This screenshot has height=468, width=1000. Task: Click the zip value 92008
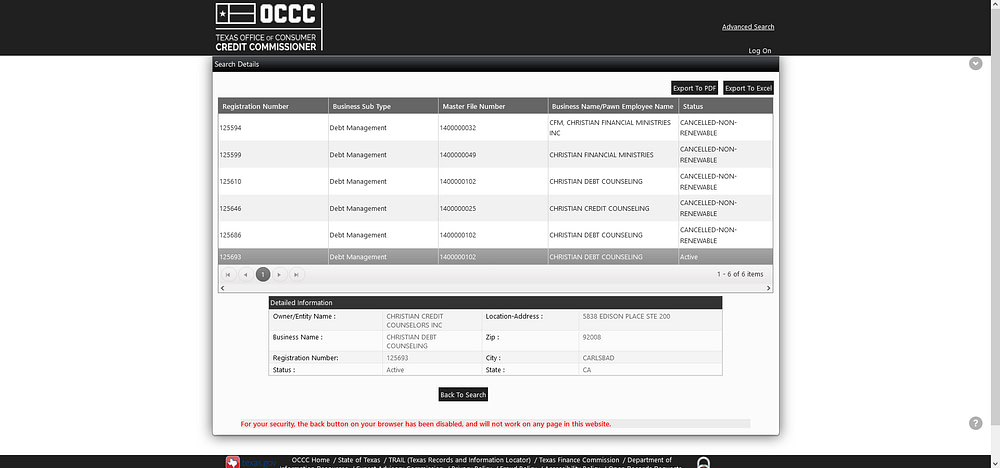click(x=592, y=337)
